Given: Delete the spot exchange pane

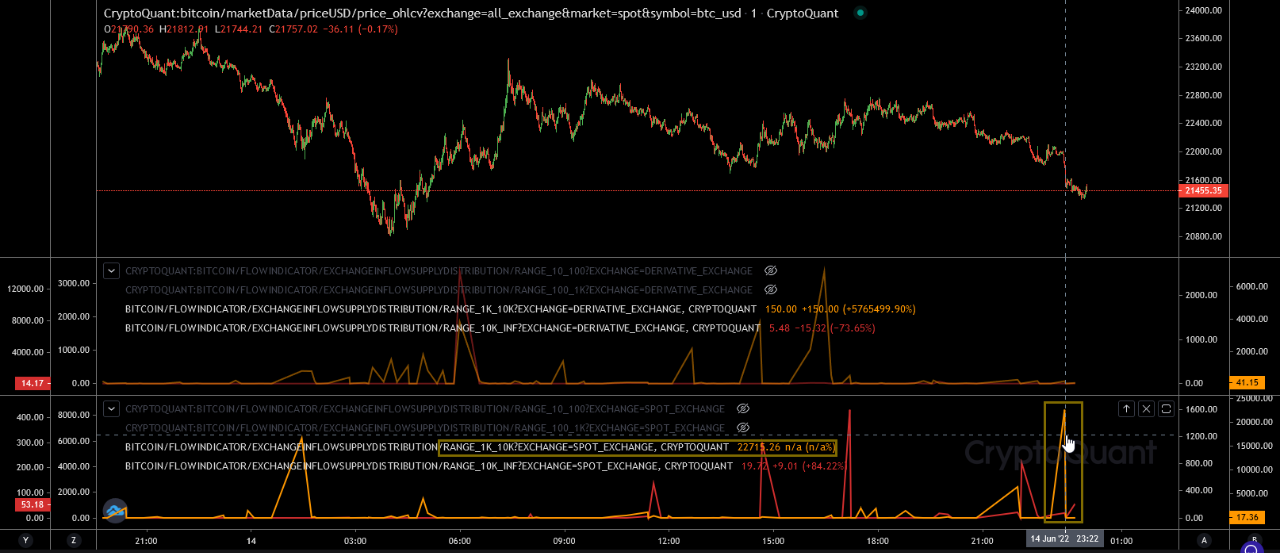Looking at the screenshot, I should tap(1146, 409).
